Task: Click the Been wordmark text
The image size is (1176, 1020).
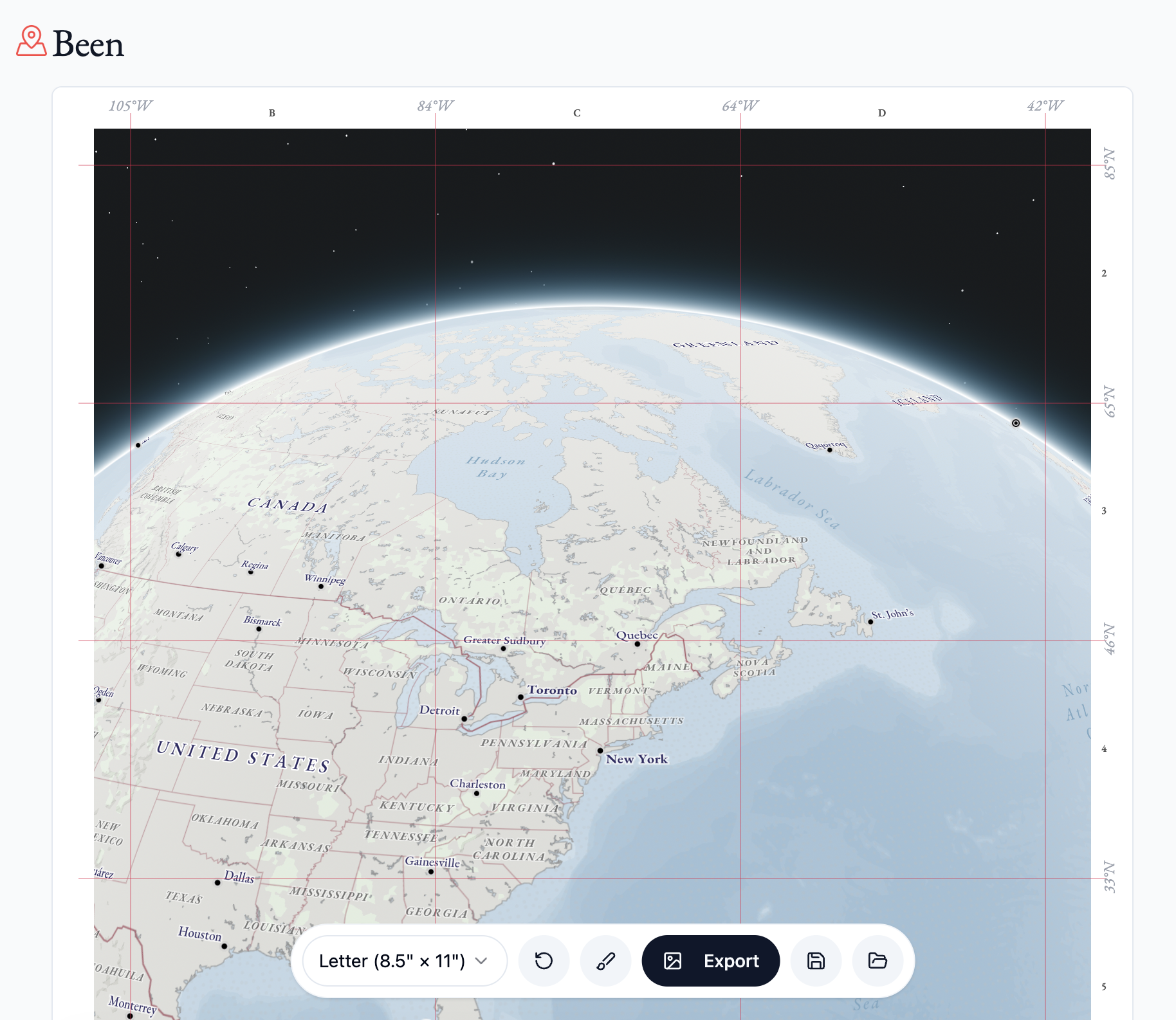Action: 88,44
